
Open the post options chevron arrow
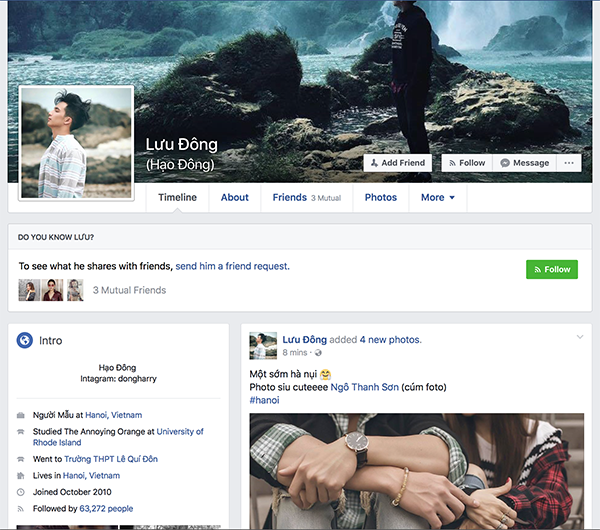580,338
